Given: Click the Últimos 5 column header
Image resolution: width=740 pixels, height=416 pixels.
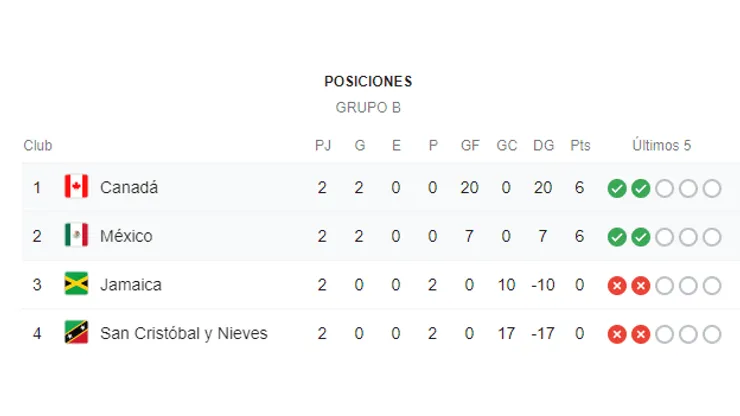Looking at the screenshot, I should click(661, 145).
